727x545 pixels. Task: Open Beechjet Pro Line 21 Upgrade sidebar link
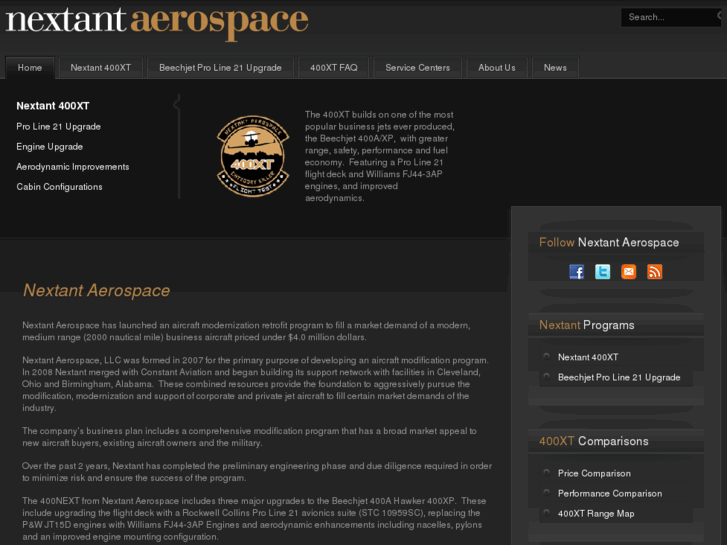619,377
